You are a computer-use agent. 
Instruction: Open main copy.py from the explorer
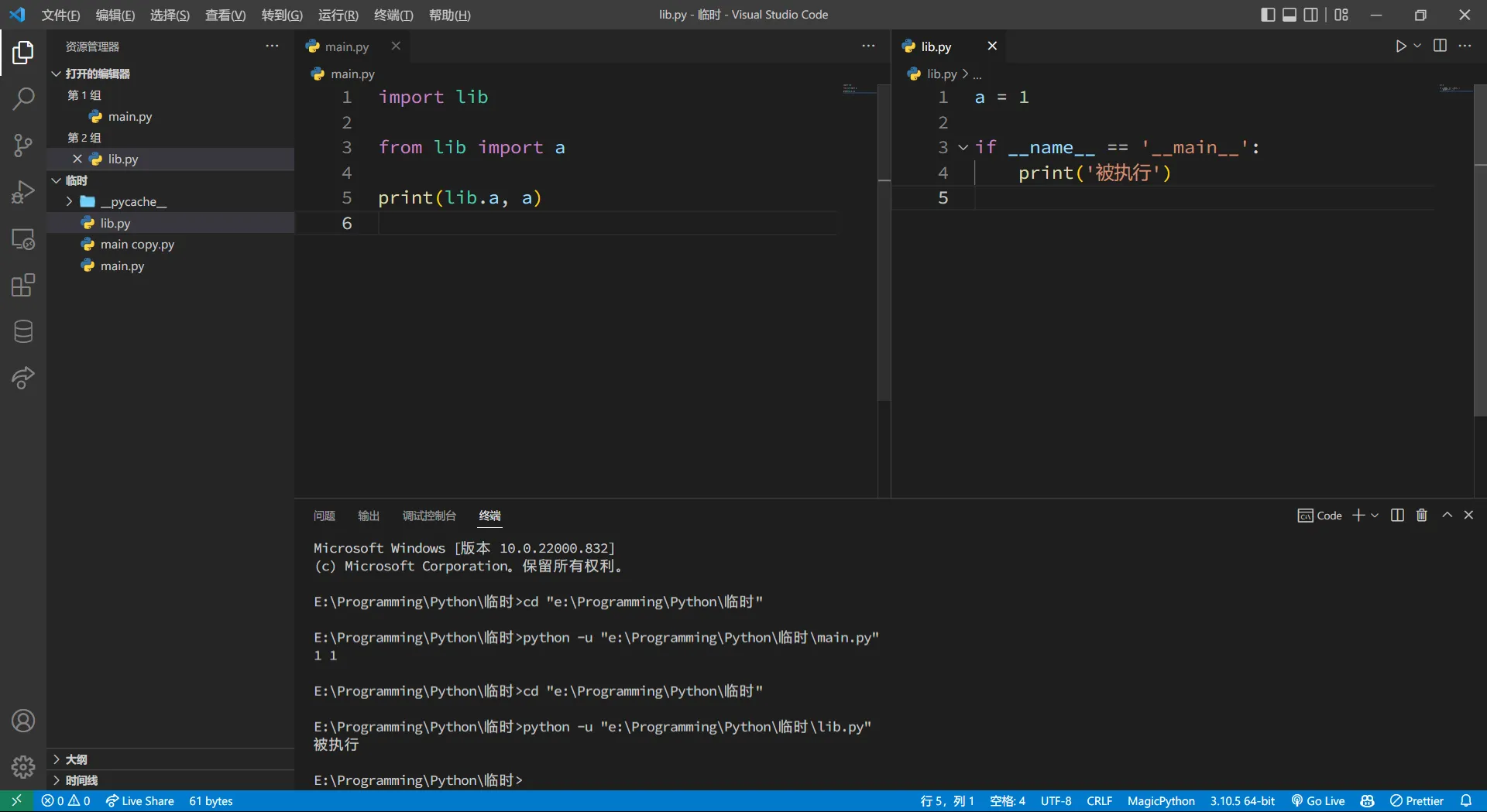(137, 245)
